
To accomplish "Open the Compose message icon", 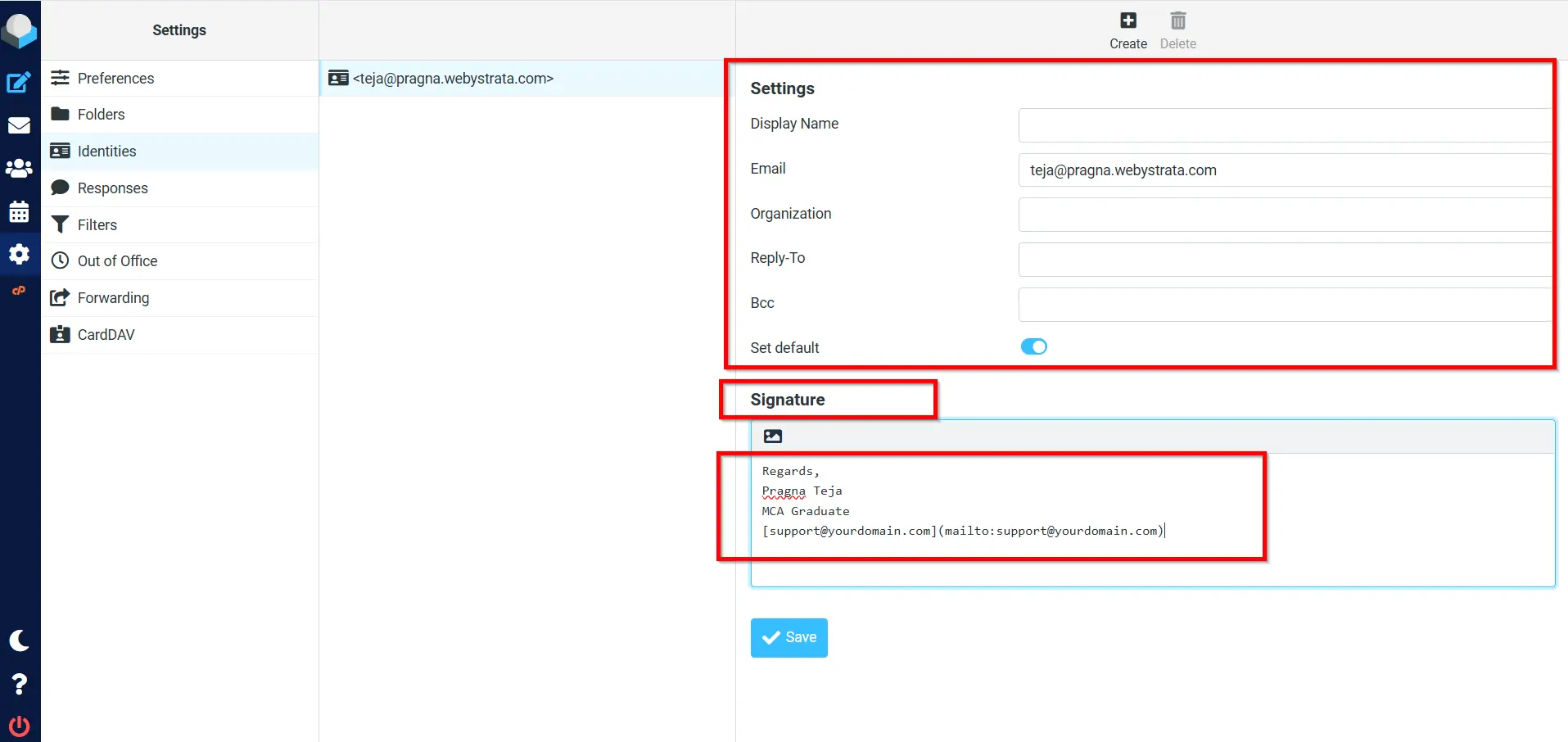I will tap(19, 83).
